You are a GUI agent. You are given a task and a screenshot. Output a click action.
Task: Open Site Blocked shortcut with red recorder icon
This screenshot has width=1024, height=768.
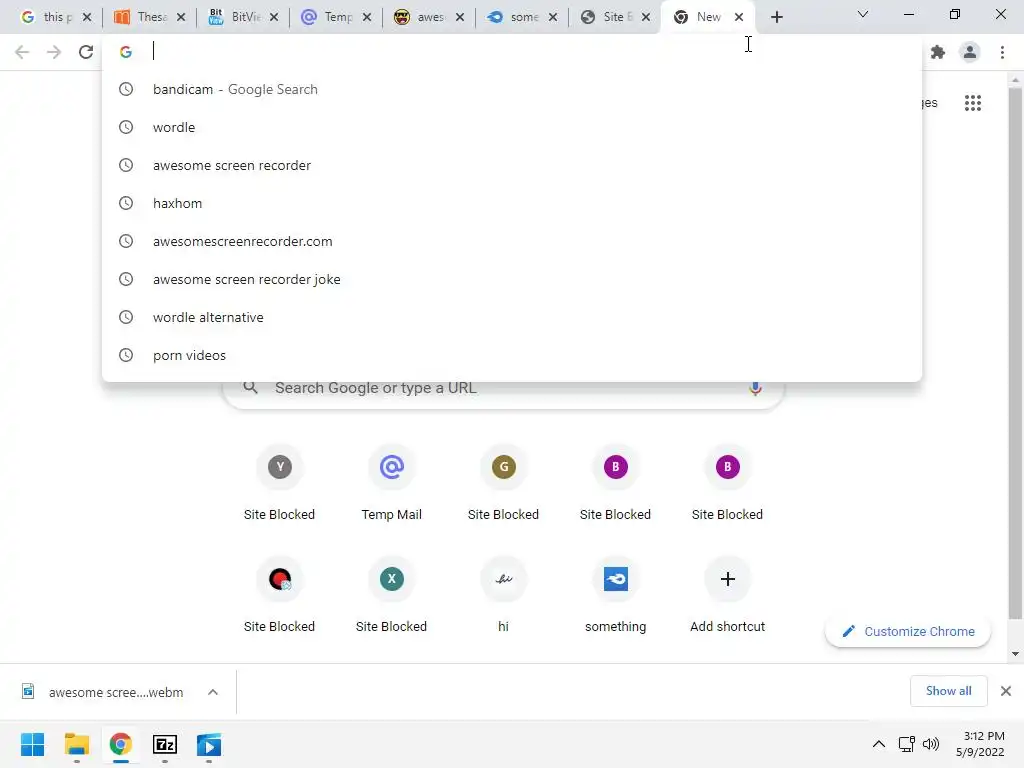(x=280, y=596)
